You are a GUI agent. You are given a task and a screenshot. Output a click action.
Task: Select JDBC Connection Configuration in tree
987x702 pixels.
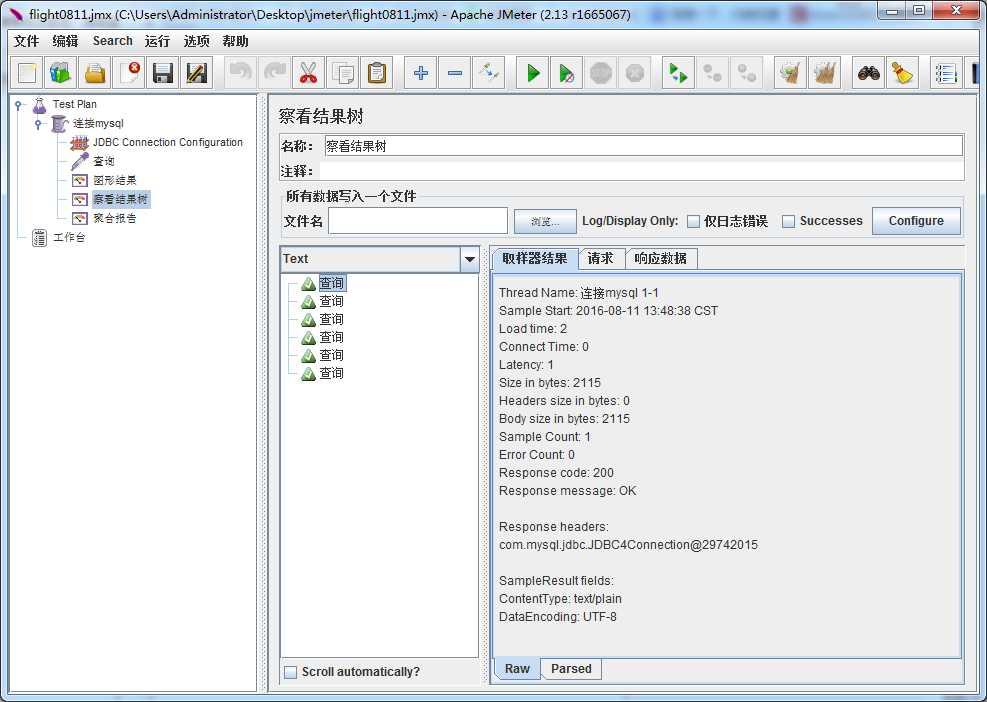point(167,142)
